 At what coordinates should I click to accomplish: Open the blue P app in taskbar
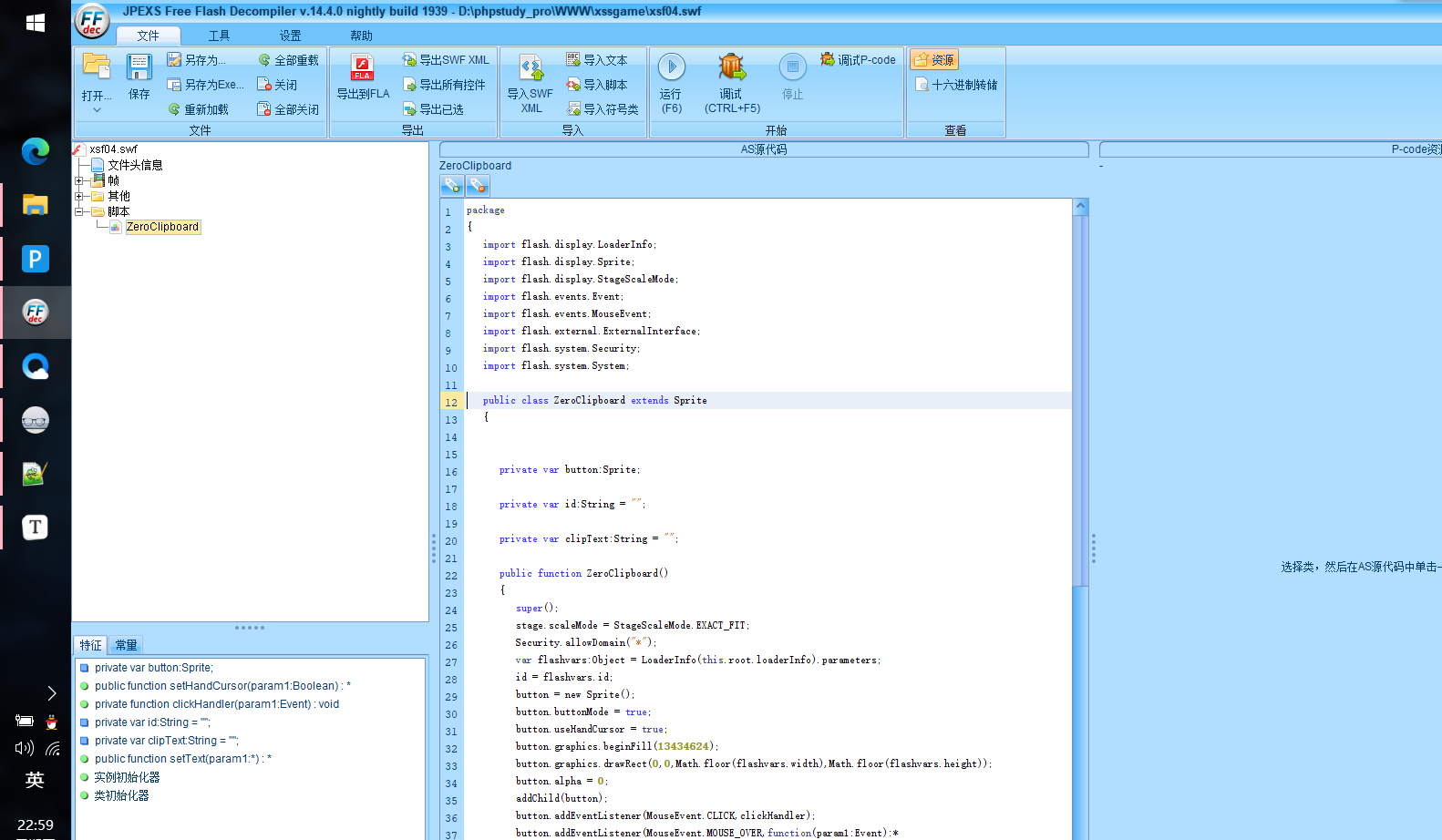click(x=36, y=259)
